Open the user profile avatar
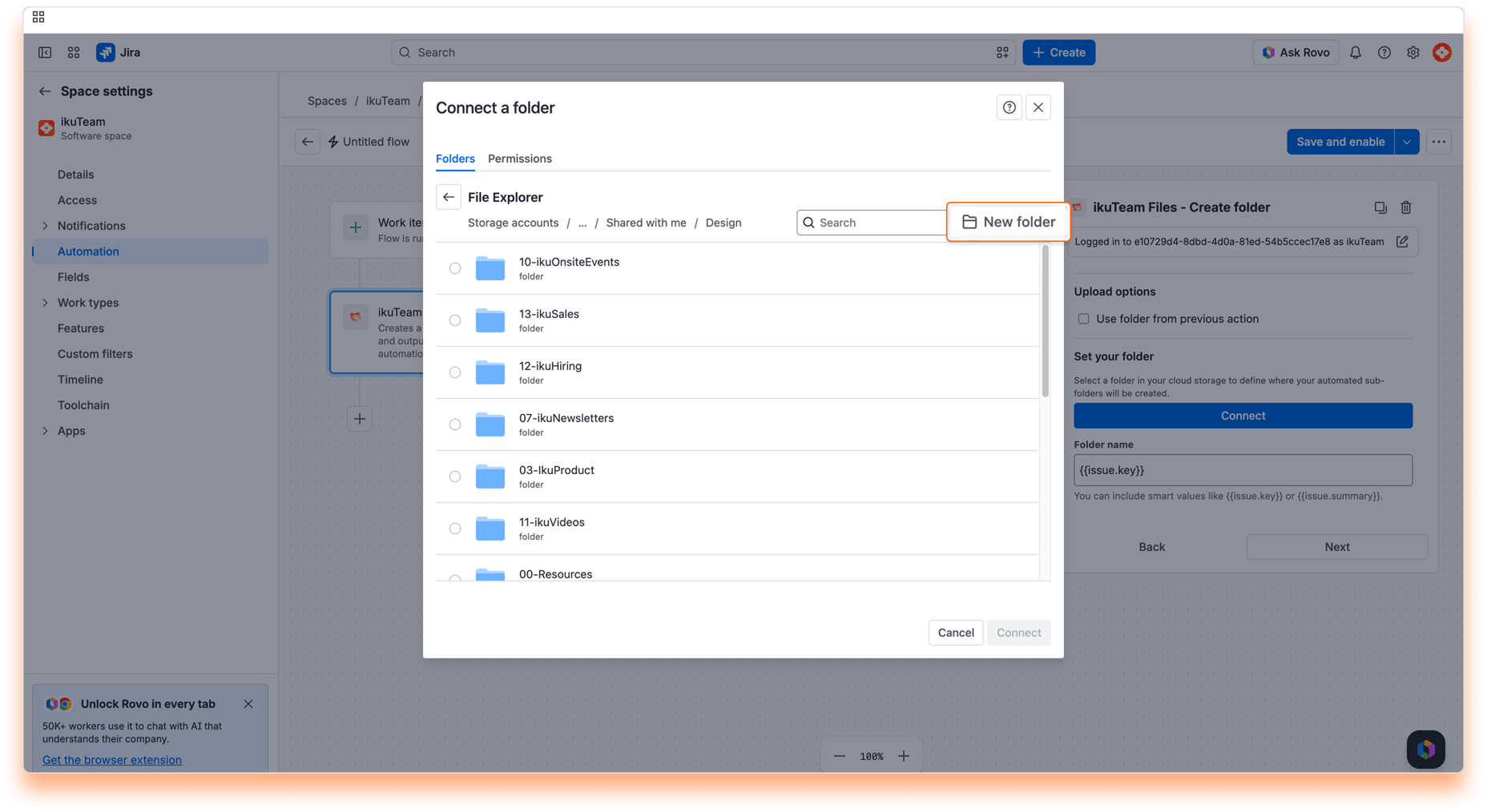The height and width of the screenshot is (812, 1487). (1442, 52)
